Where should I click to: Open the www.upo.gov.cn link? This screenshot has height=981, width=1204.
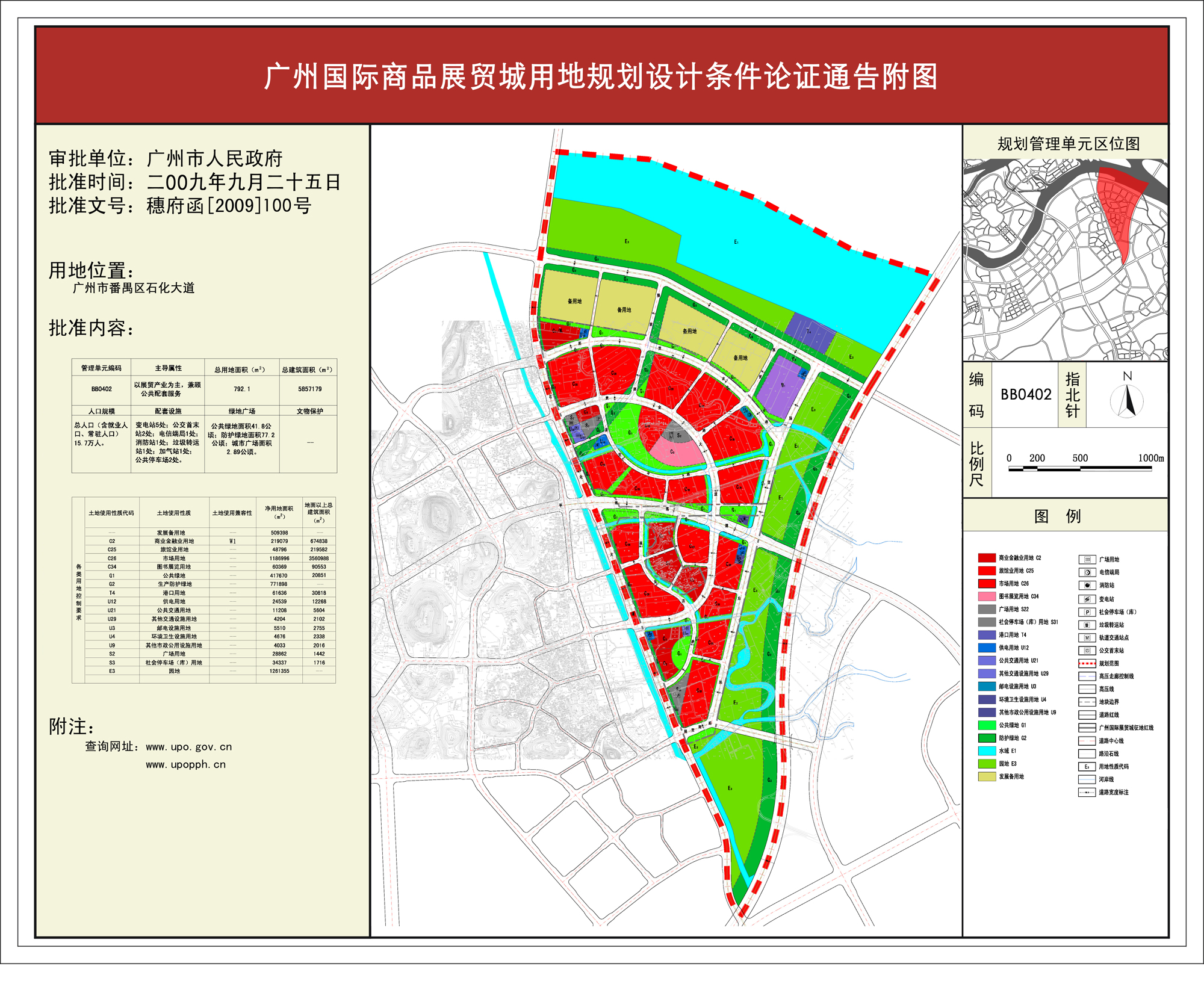tap(188, 747)
